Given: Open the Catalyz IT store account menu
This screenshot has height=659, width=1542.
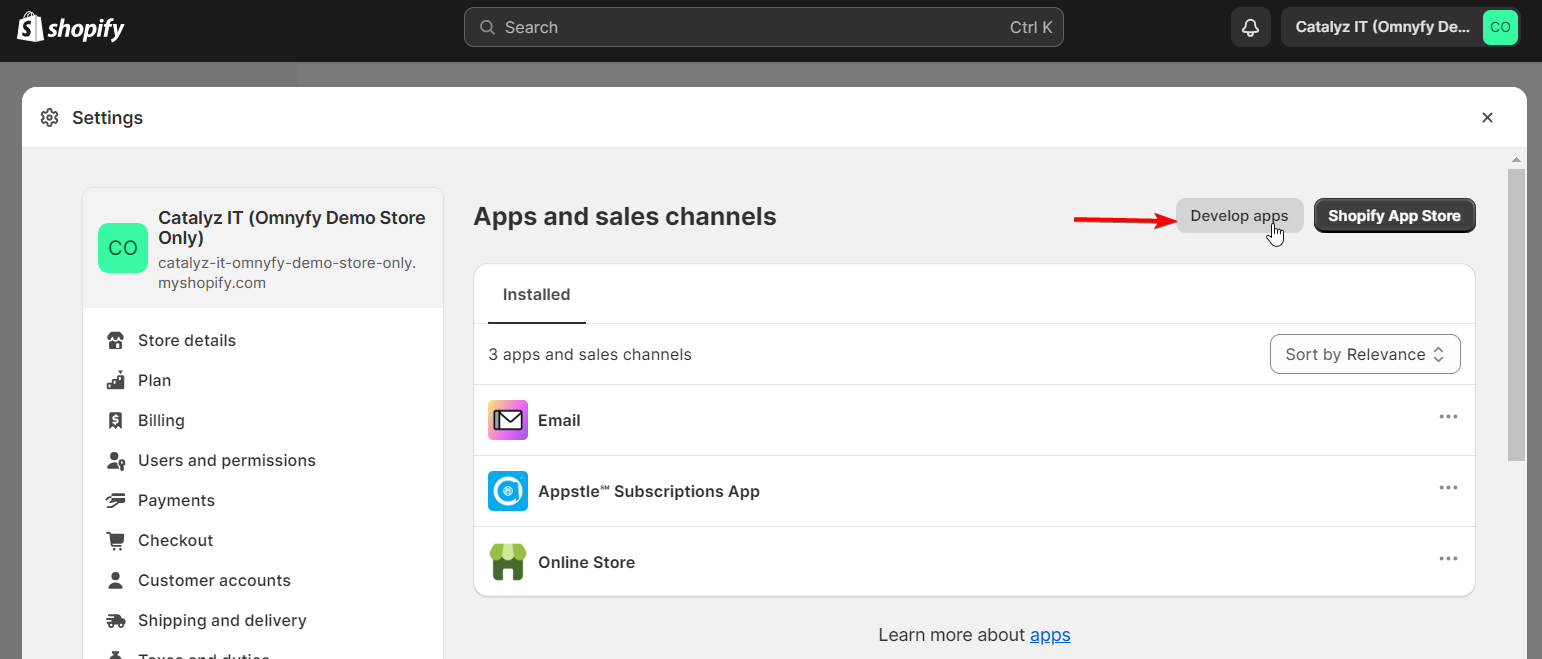Looking at the screenshot, I should (x=1401, y=27).
